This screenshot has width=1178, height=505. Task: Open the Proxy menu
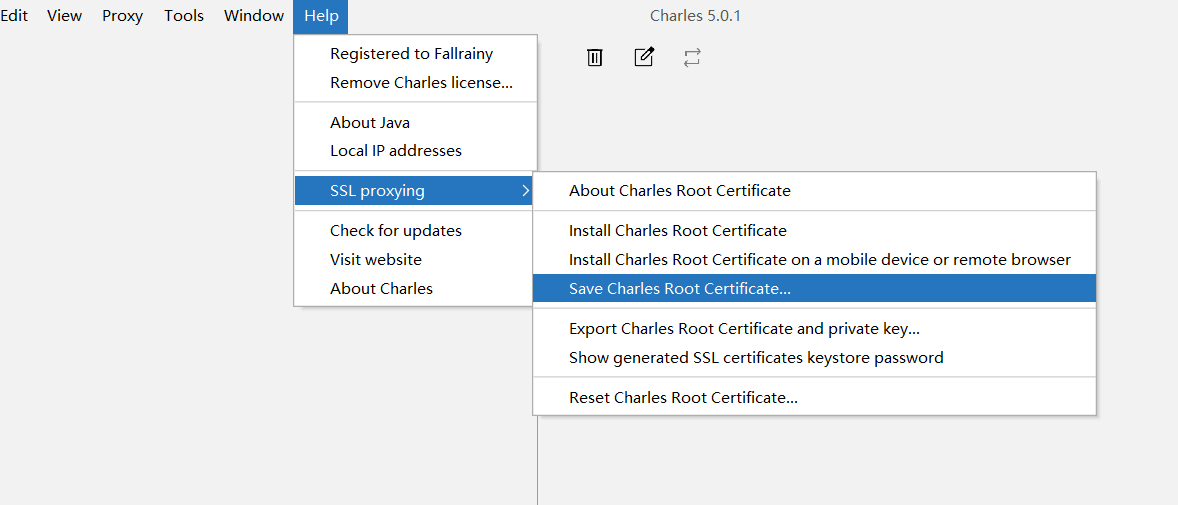tap(122, 16)
